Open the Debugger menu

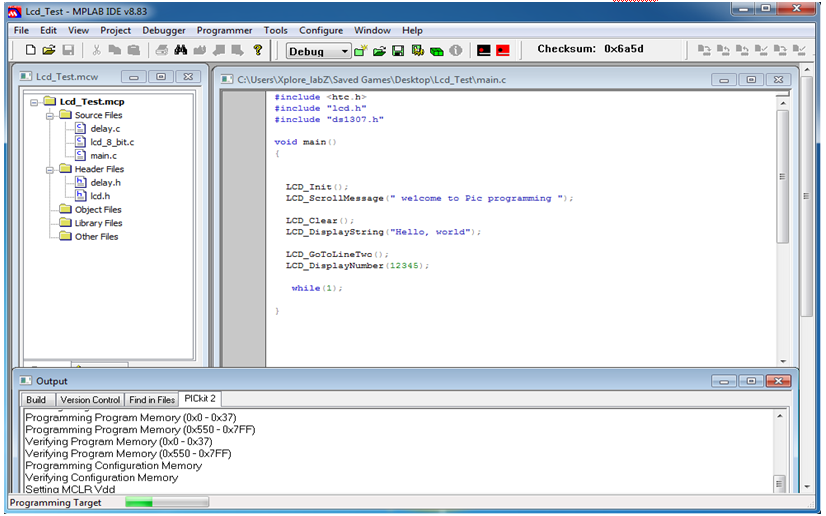click(x=164, y=31)
